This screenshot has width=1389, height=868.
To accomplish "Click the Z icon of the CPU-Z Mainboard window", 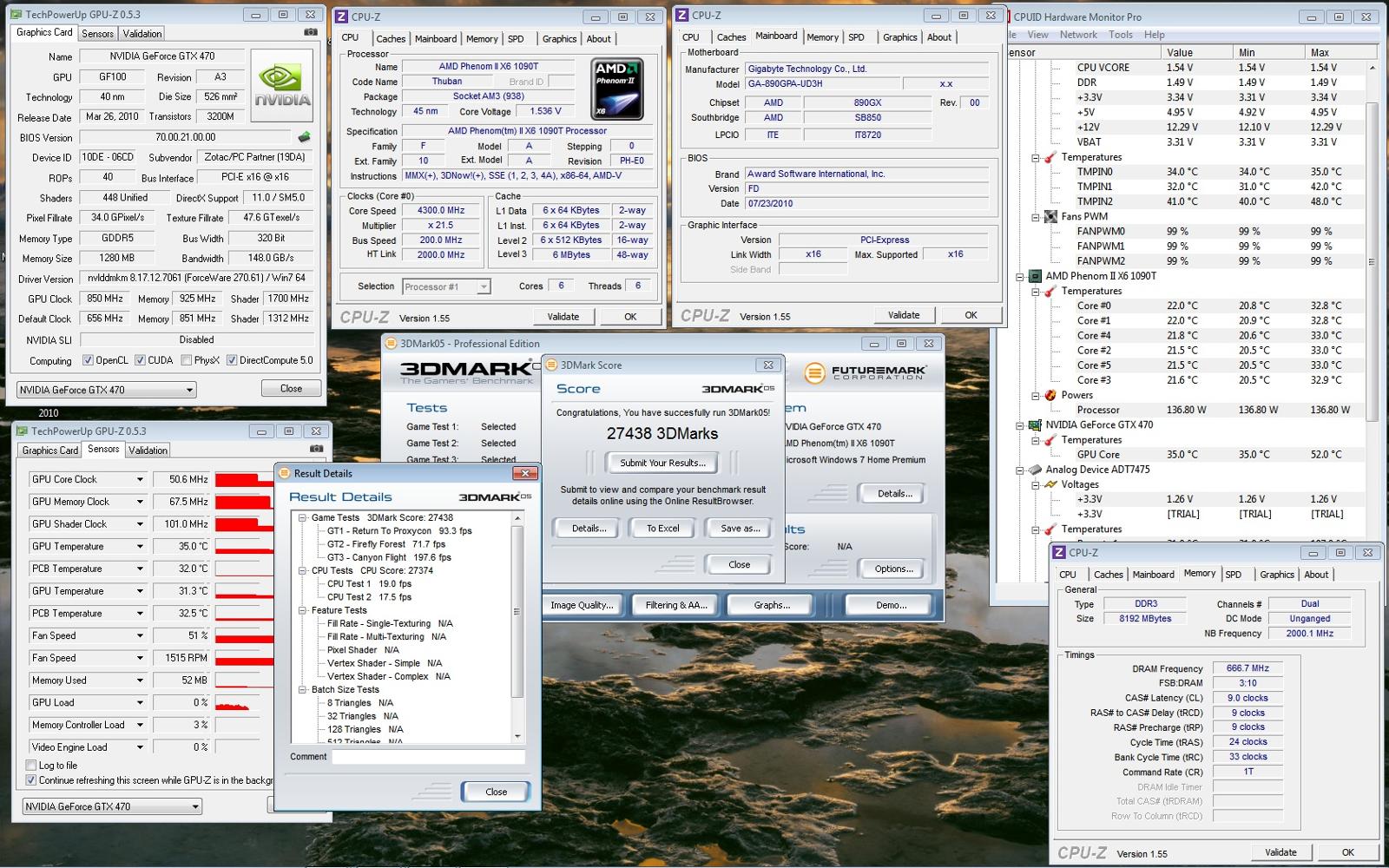I will 681,15.
